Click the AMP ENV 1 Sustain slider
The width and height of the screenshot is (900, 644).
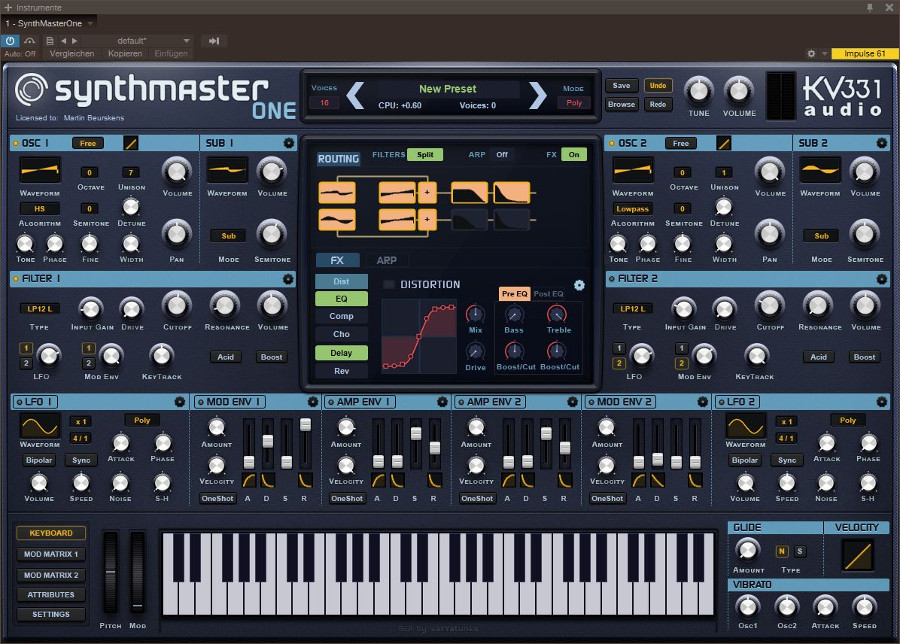pos(416,444)
